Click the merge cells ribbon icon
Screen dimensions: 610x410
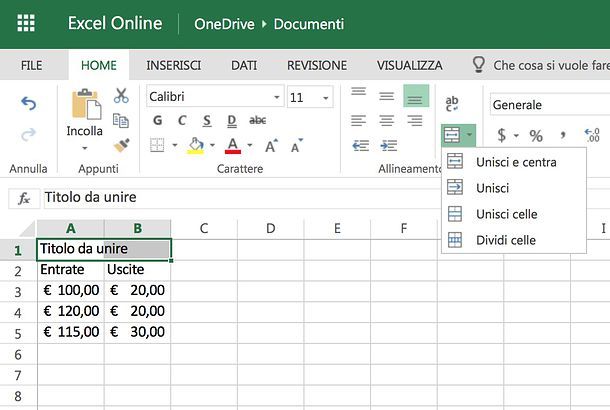(452, 135)
